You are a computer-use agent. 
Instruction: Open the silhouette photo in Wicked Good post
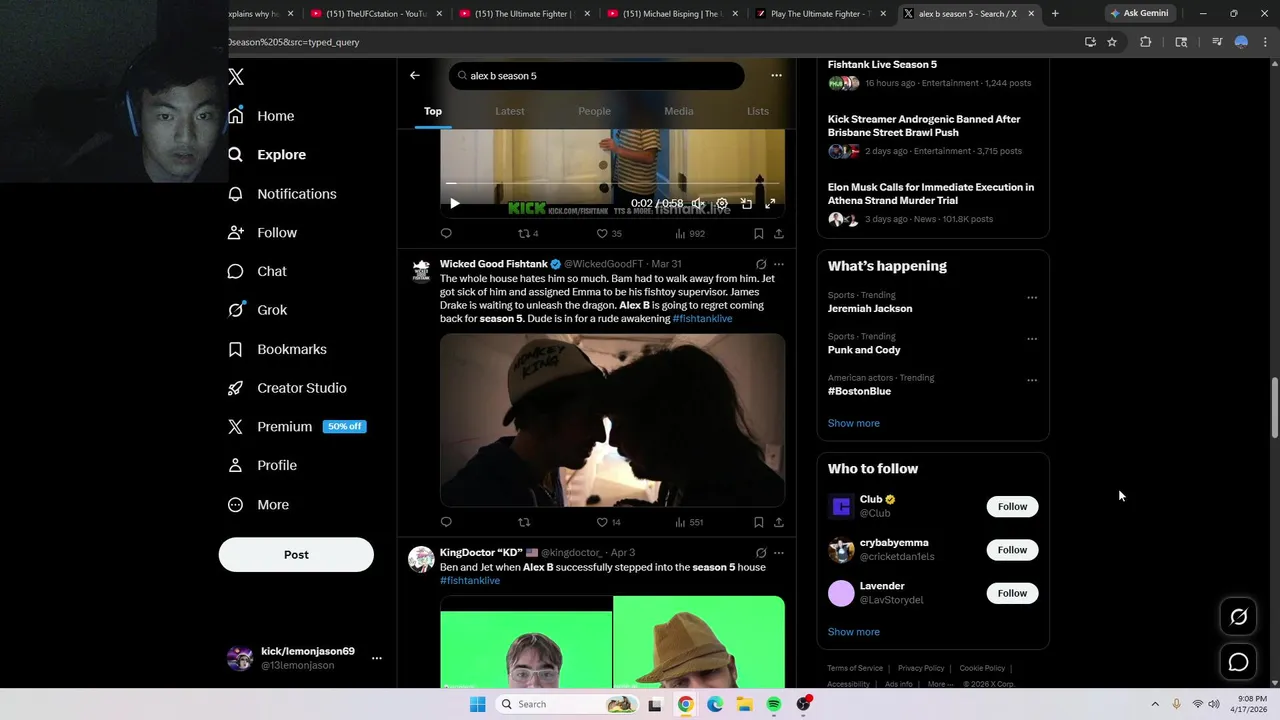coord(612,420)
